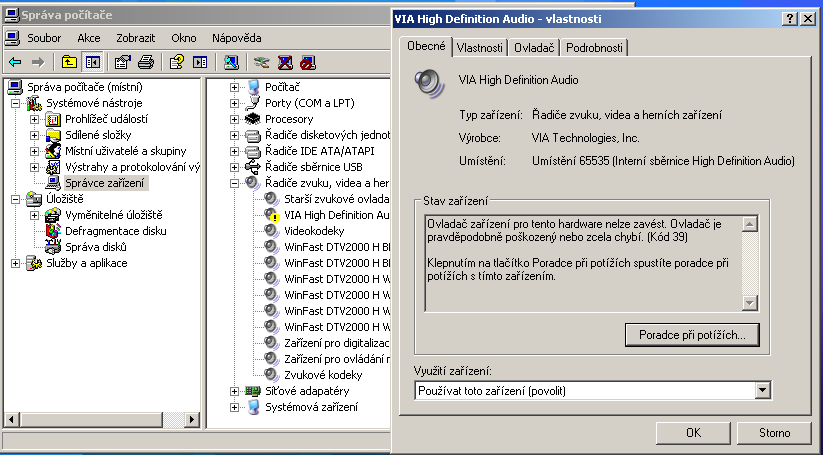
Task: Open the Soubor menu
Action: point(44,38)
